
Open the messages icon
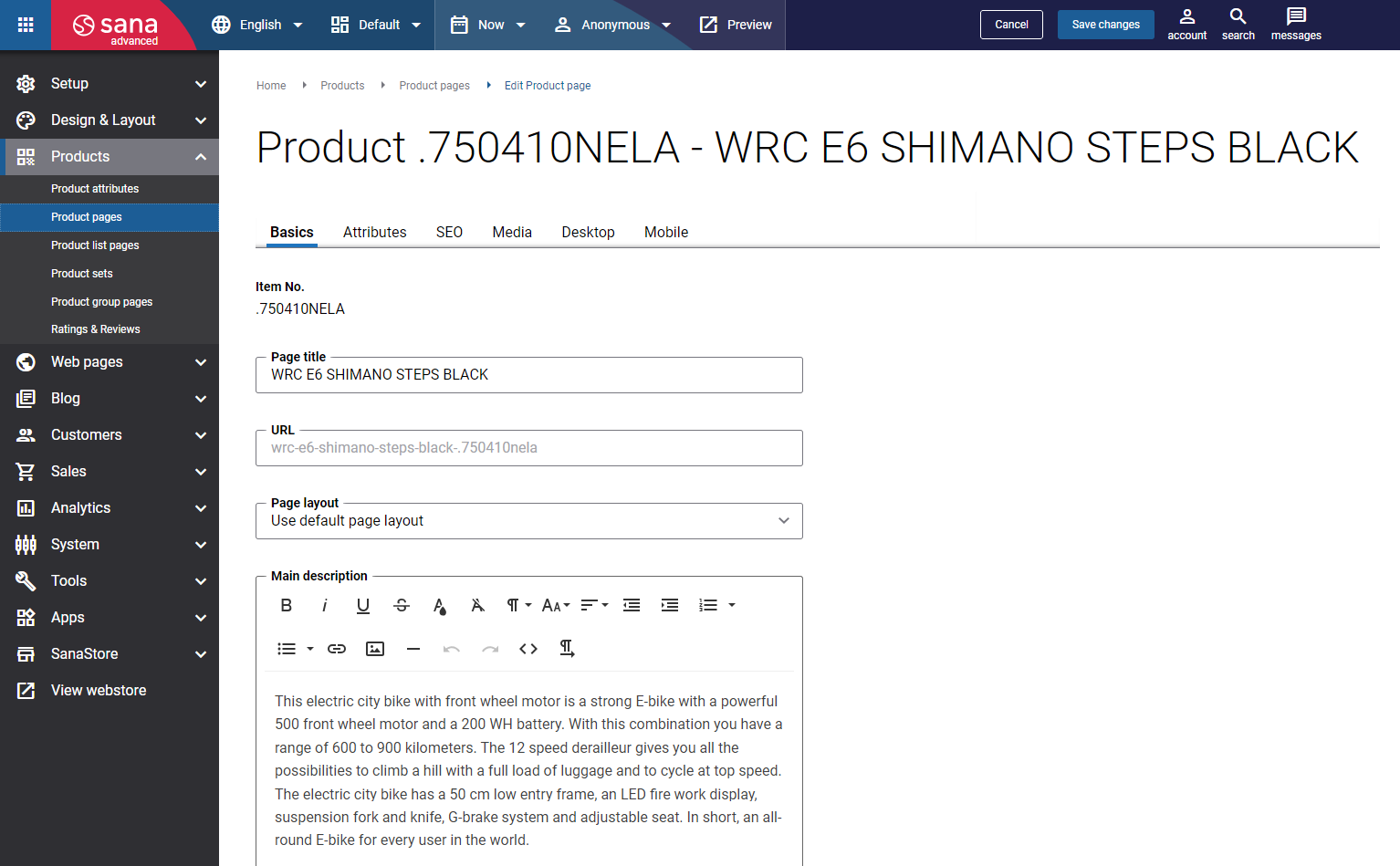(x=1296, y=25)
